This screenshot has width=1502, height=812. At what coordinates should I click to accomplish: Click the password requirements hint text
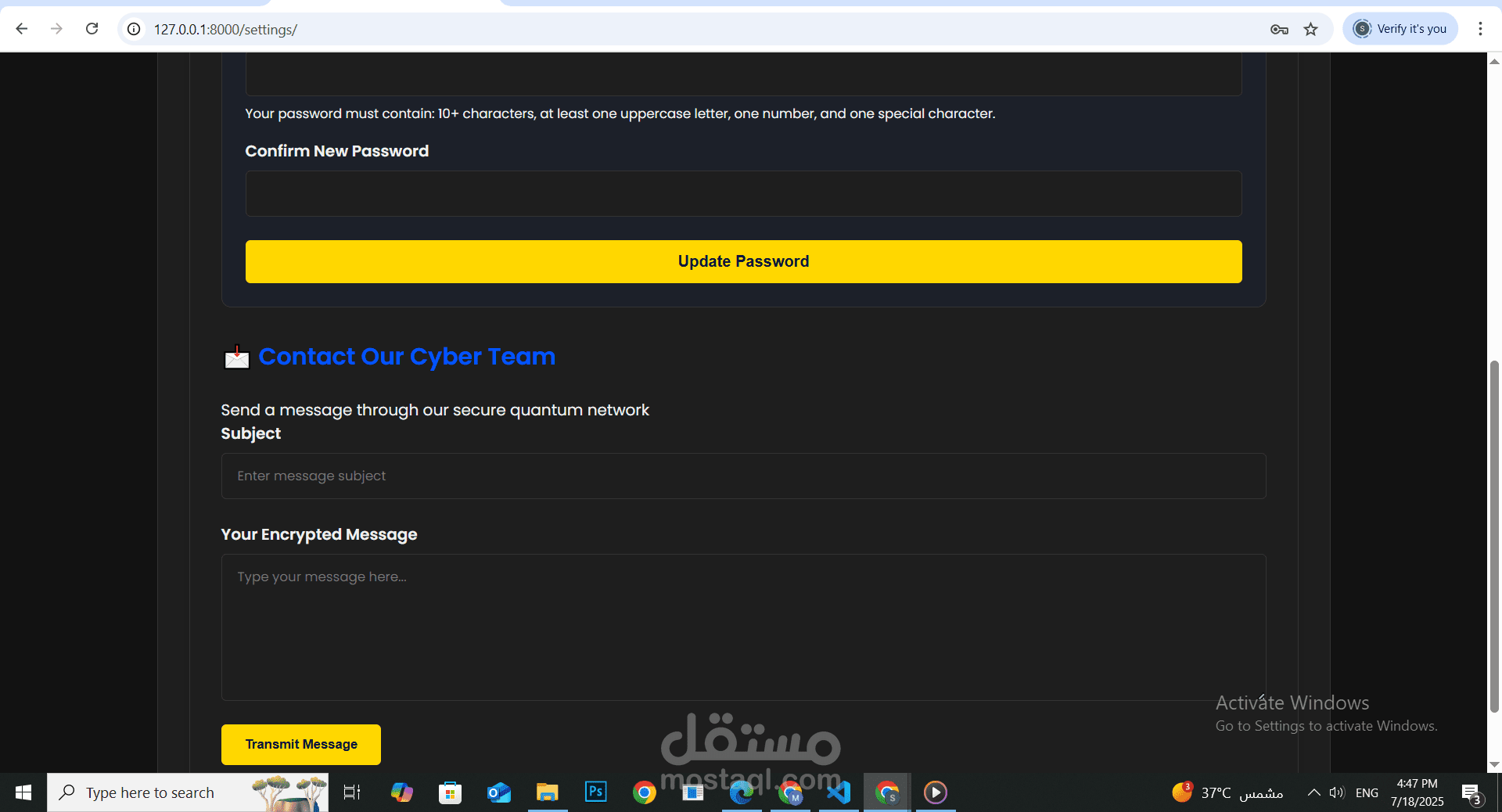[x=620, y=113]
